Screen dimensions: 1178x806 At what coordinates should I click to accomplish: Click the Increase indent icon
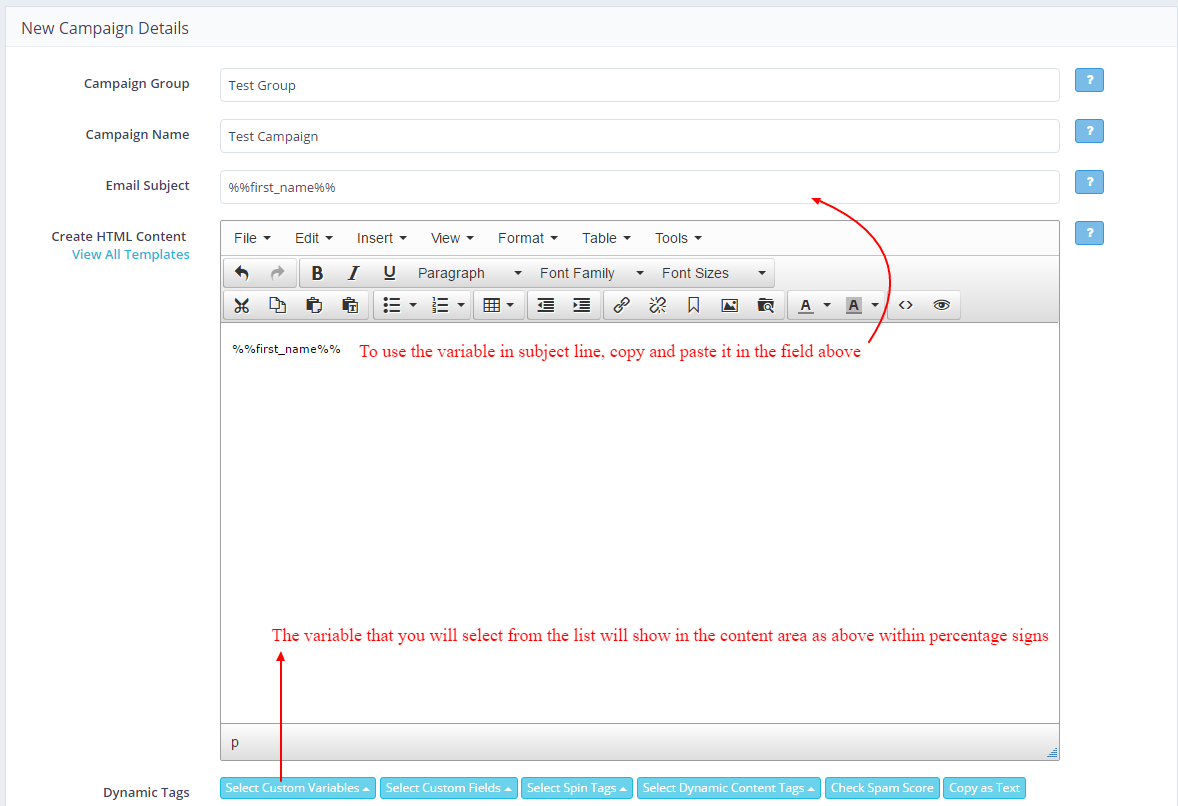click(x=581, y=305)
